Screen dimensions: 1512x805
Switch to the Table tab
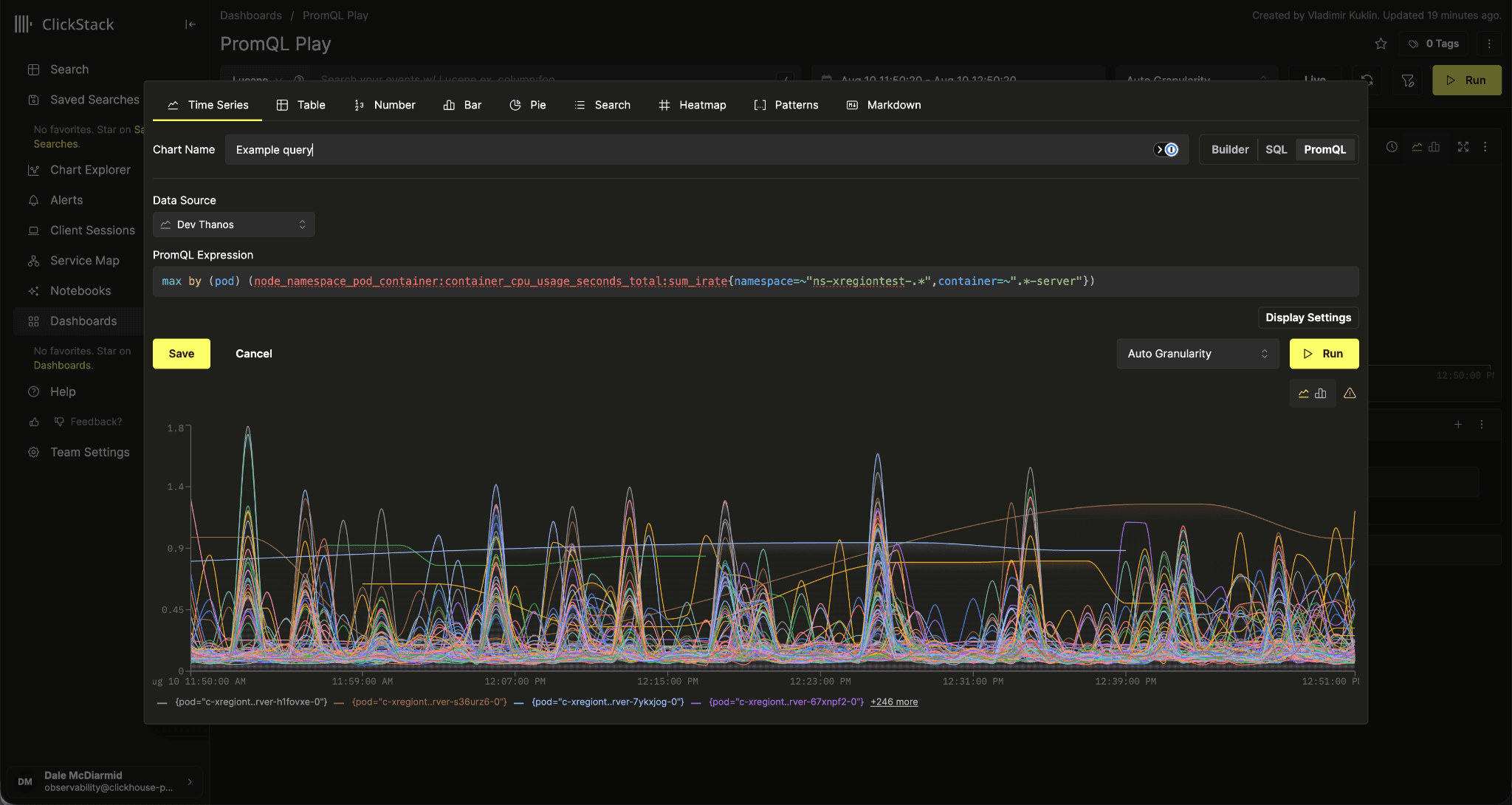[x=300, y=105]
